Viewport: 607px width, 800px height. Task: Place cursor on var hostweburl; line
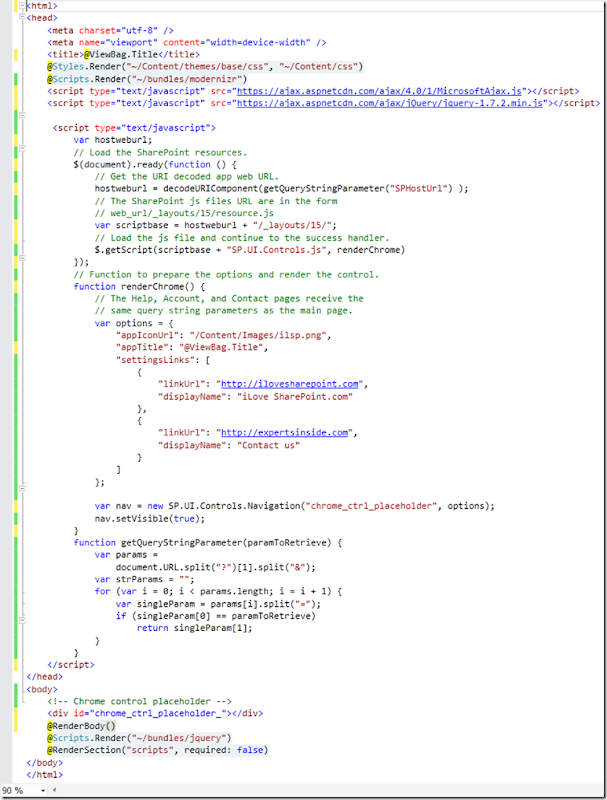[x=113, y=140]
